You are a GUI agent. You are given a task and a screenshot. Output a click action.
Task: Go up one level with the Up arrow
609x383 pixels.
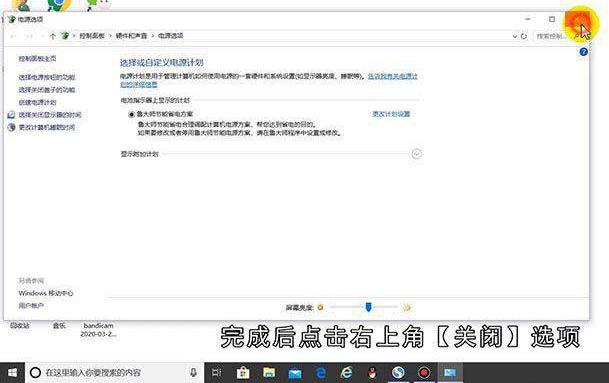pos(53,36)
